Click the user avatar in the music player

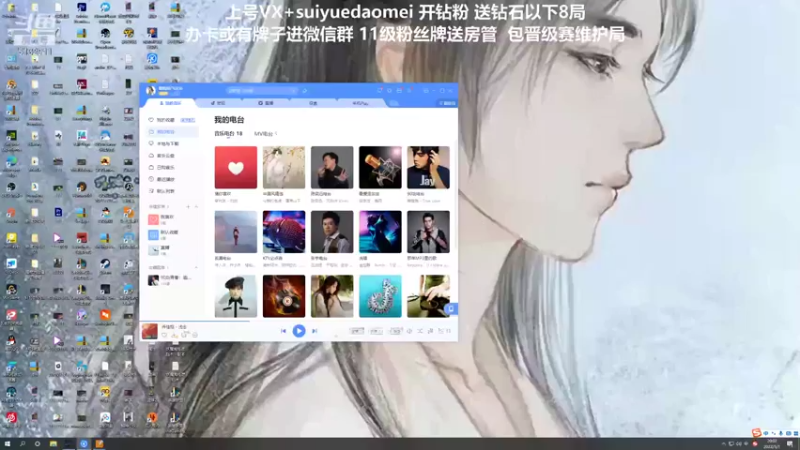[151, 90]
